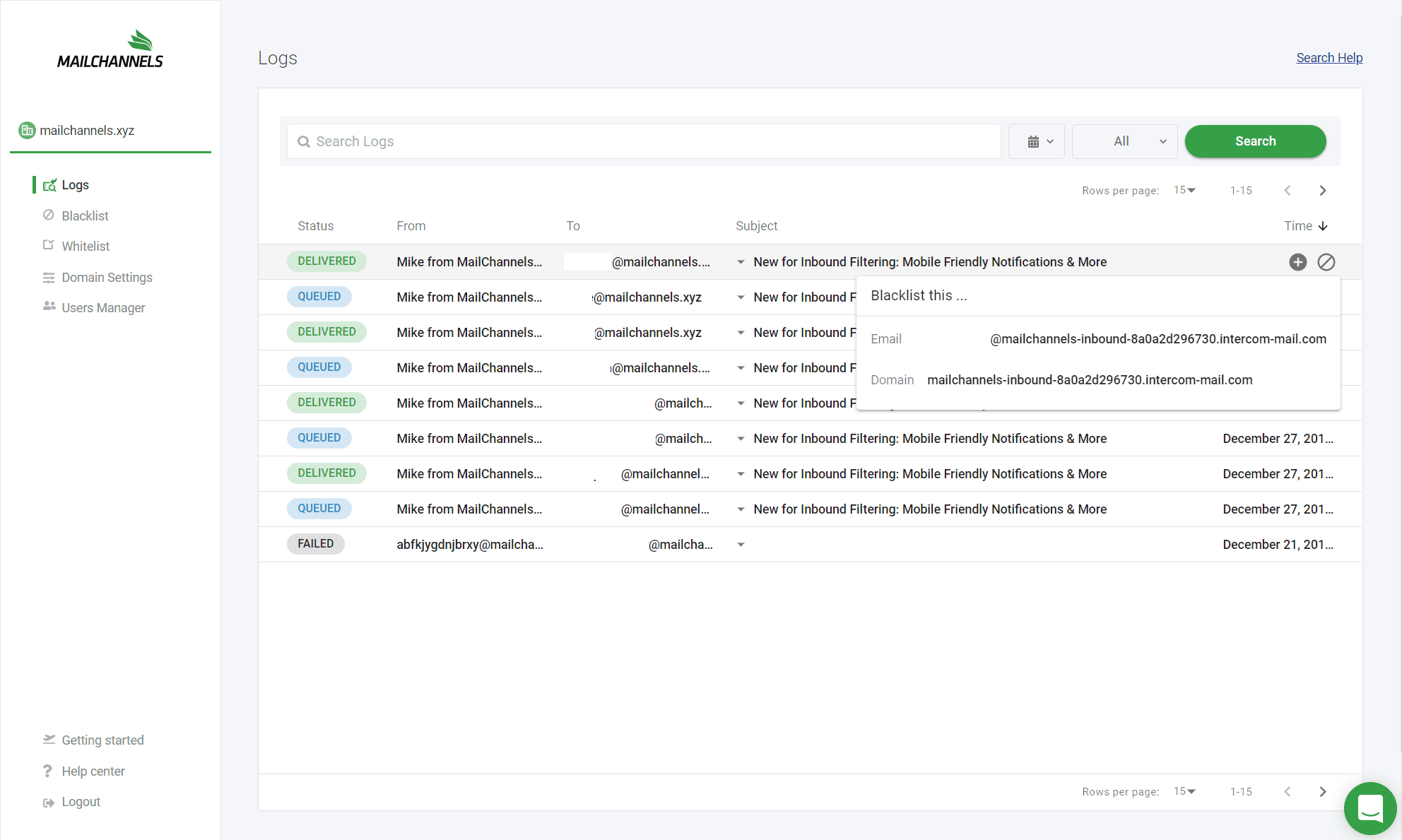This screenshot has height=840, width=1402.
Task: Click the add to blacklist plus icon
Action: point(1297,262)
